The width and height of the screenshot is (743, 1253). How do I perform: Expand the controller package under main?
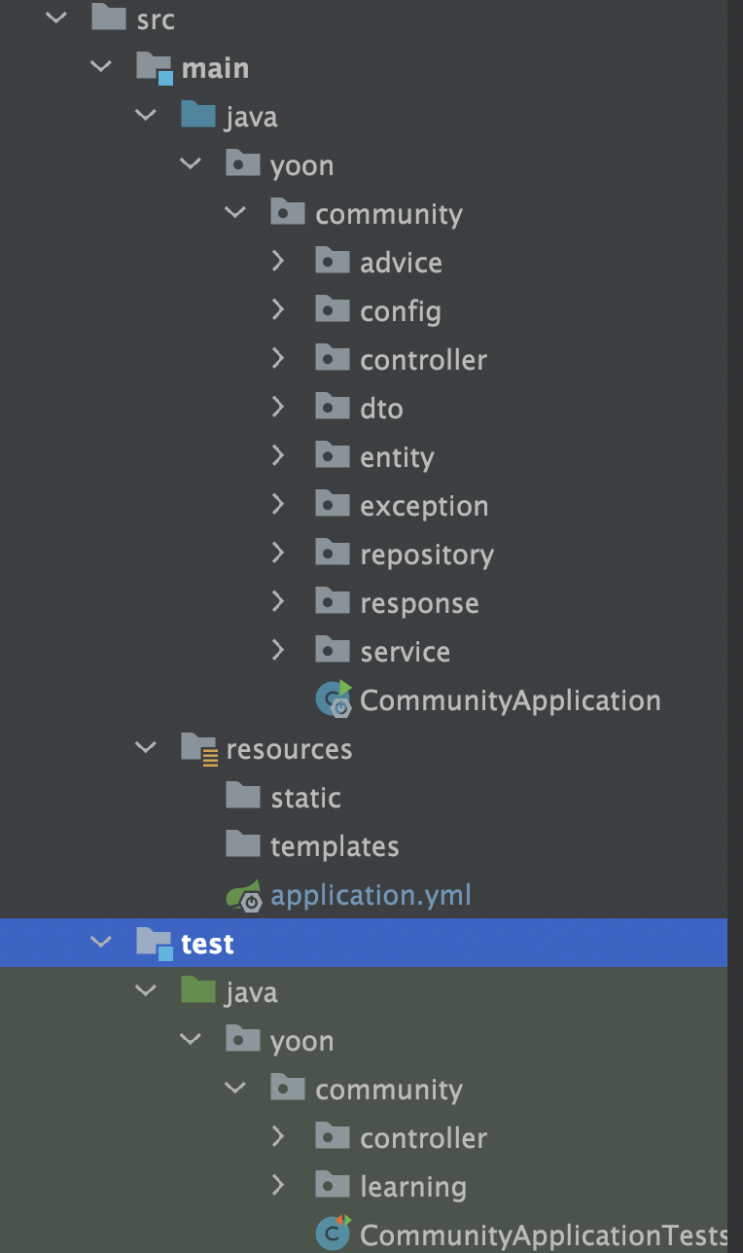tap(278, 358)
